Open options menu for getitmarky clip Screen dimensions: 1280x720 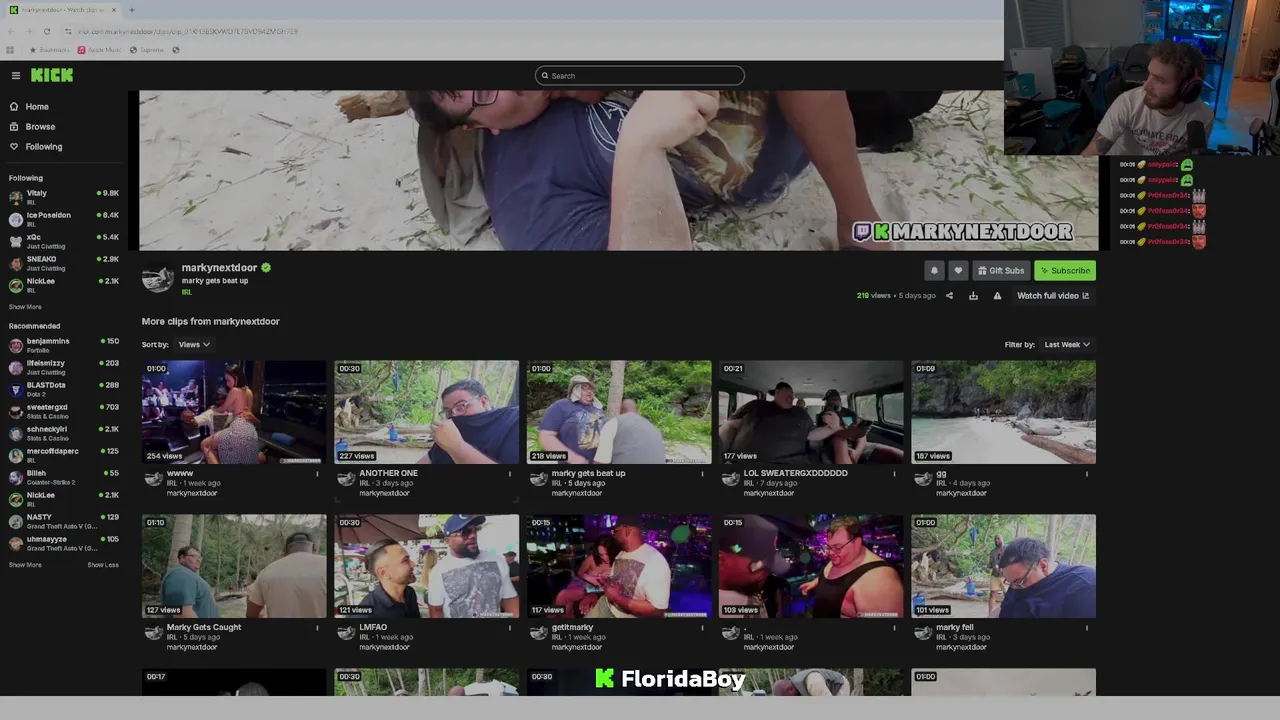(702, 628)
